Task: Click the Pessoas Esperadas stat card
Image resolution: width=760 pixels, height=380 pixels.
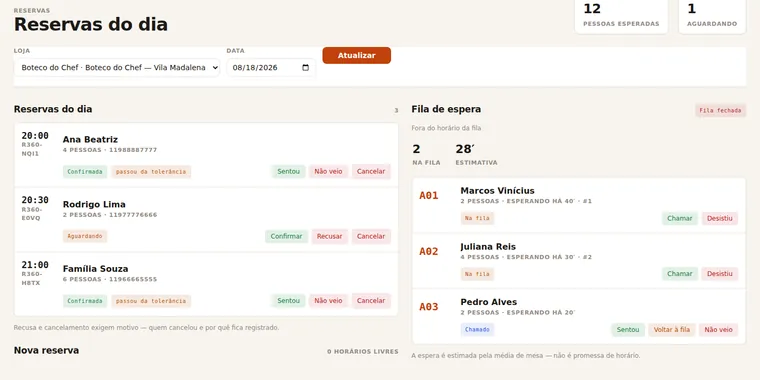Action: point(621,16)
